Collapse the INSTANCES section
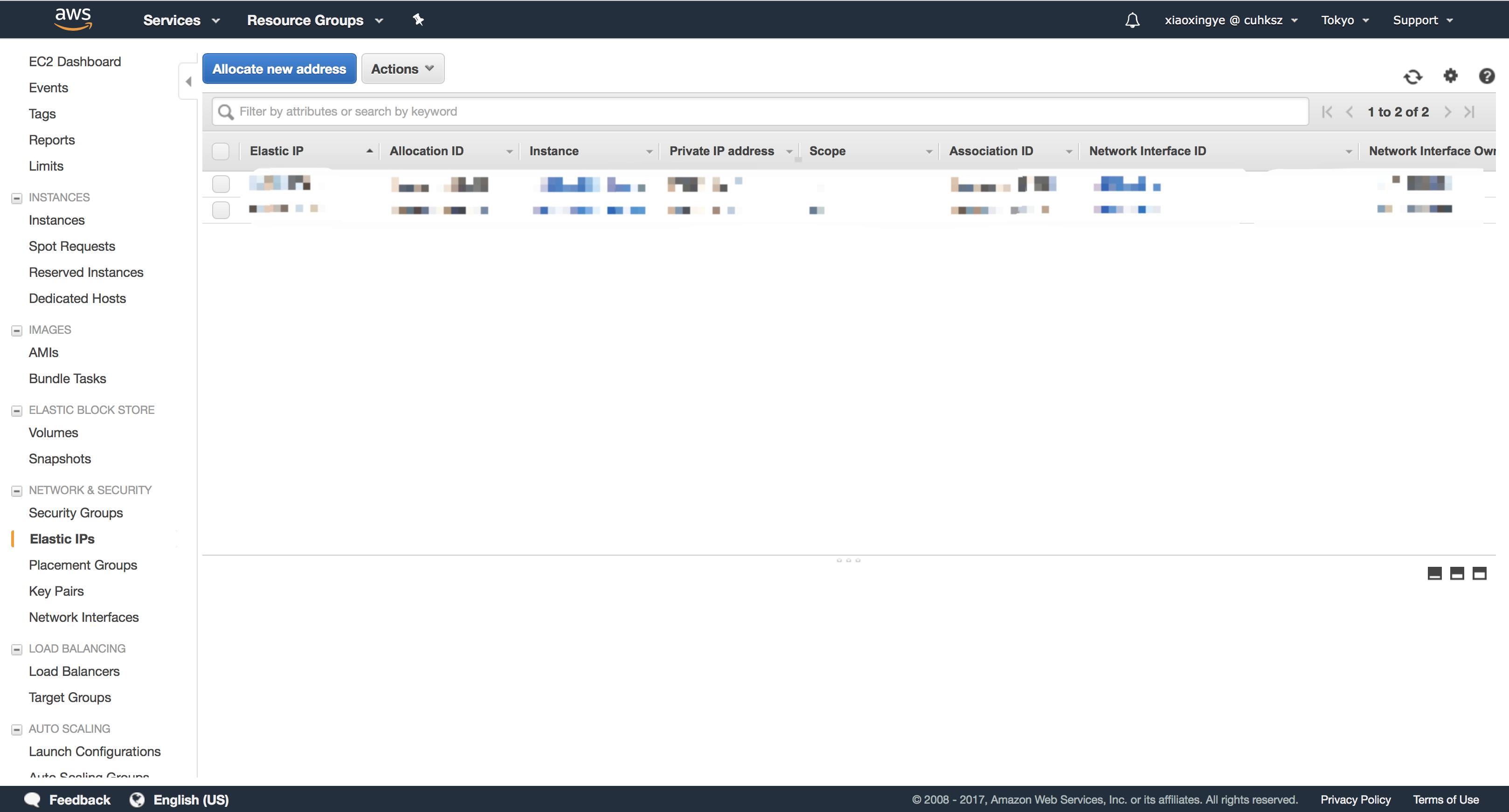Image resolution: width=1509 pixels, height=812 pixels. point(16,198)
